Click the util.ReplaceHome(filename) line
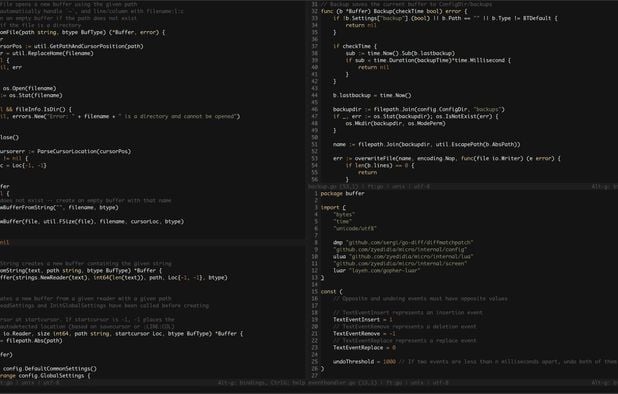The image size is (618, 394). [47, 53]
